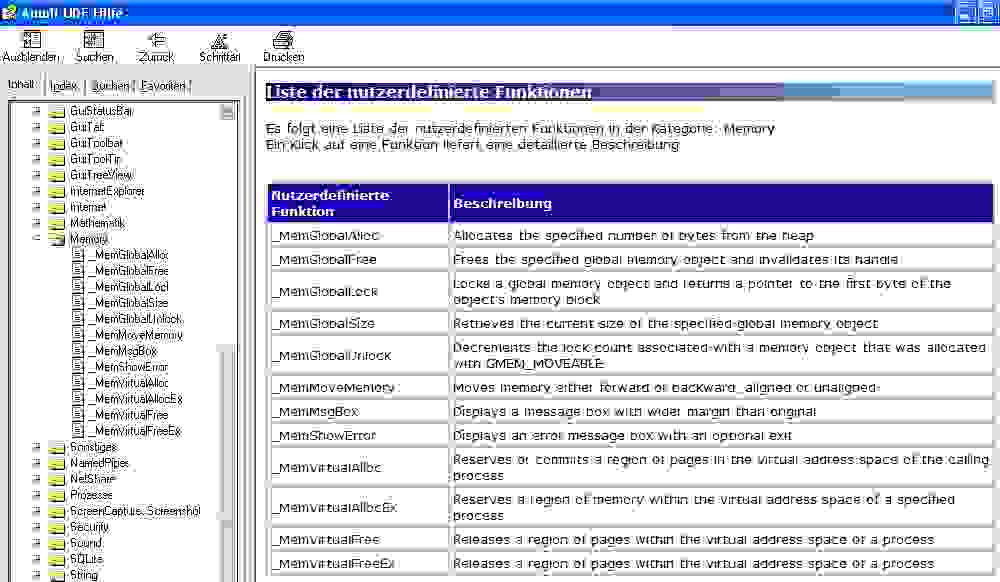Expand the Mathematik tree node
The height and width of the screenshot is (582, 1000).
(37, 223)
